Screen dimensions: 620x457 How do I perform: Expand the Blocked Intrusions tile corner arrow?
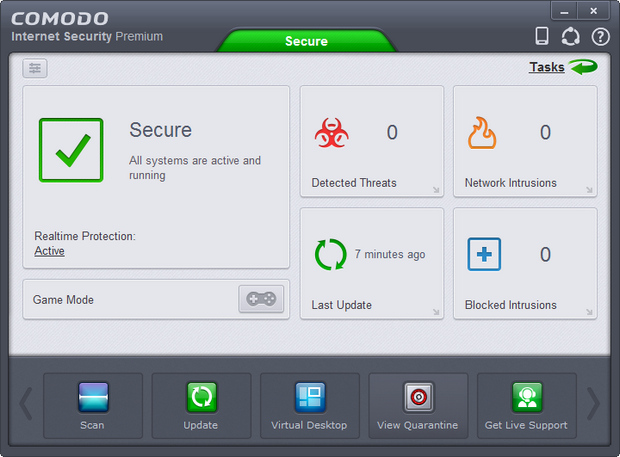click(x=589, y=312)
